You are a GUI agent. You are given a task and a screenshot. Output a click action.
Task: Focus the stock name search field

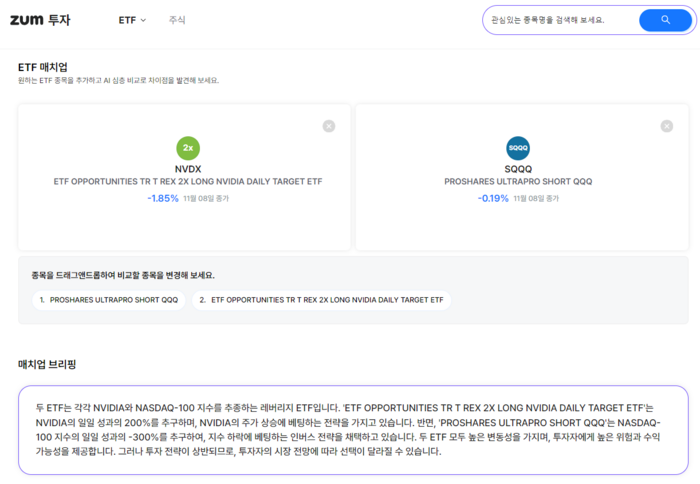click(562, 20)
